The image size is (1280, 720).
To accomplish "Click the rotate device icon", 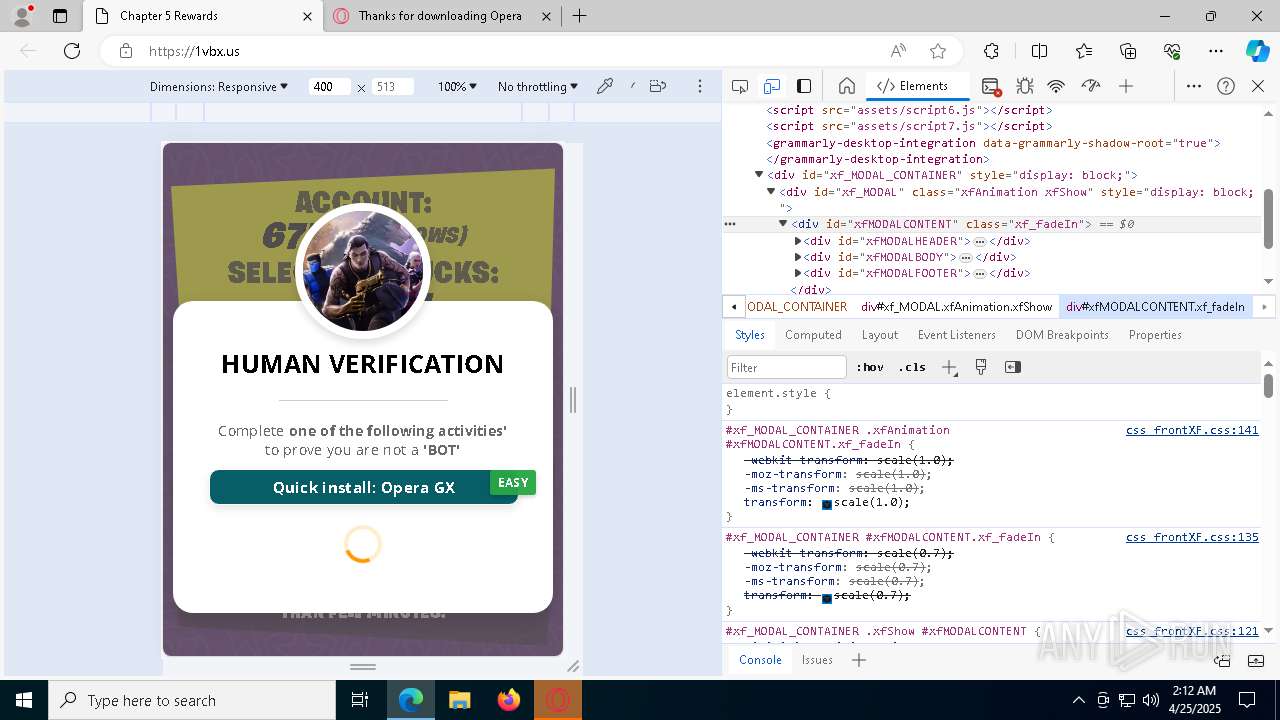I will tap(657, 86).
